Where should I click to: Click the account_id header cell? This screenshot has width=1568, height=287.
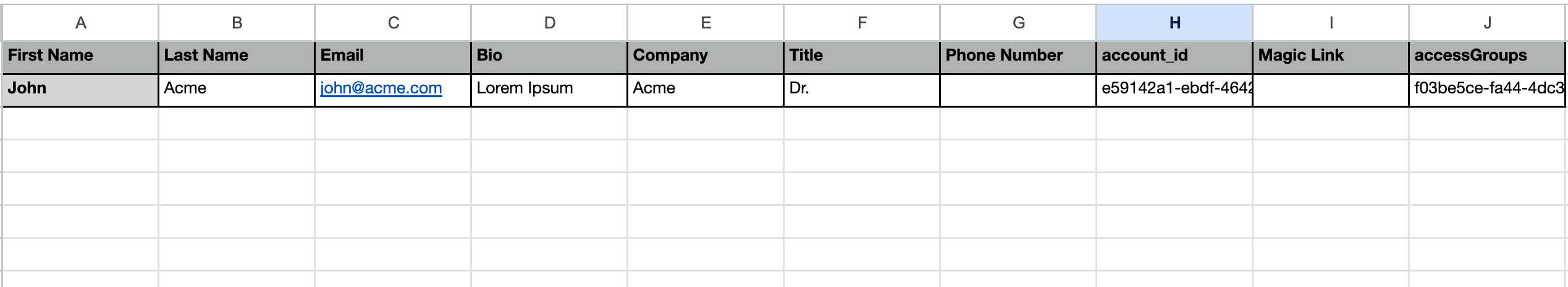pos(1174,56)
